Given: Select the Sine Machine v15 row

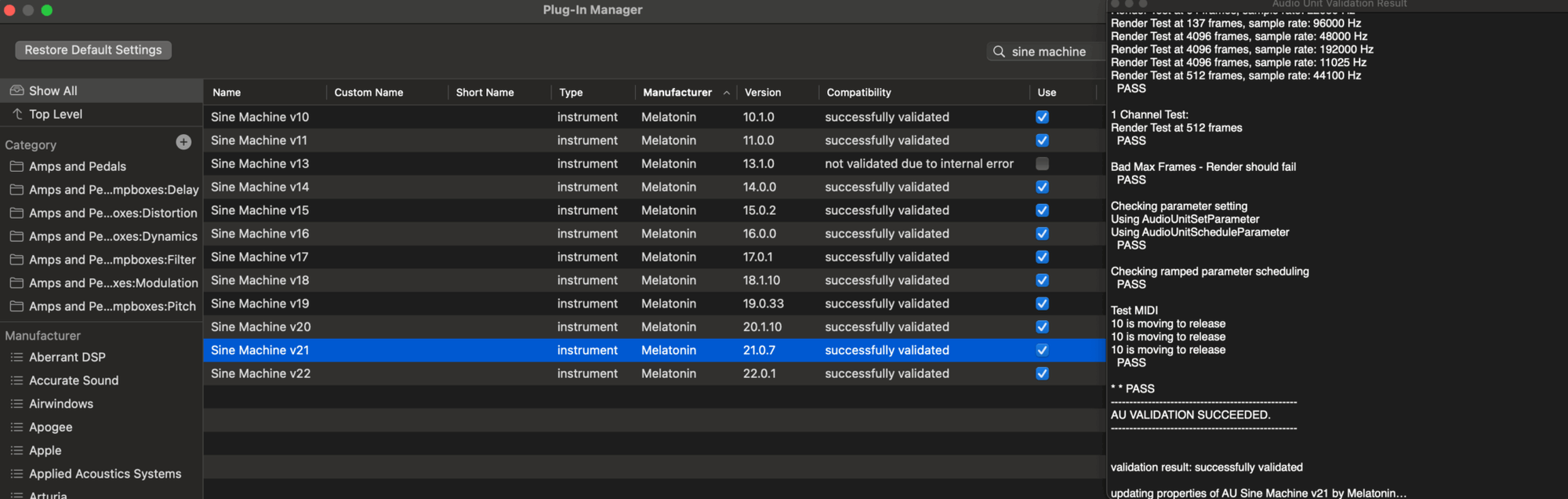Looking at the screenshot, I should [260, 210].
